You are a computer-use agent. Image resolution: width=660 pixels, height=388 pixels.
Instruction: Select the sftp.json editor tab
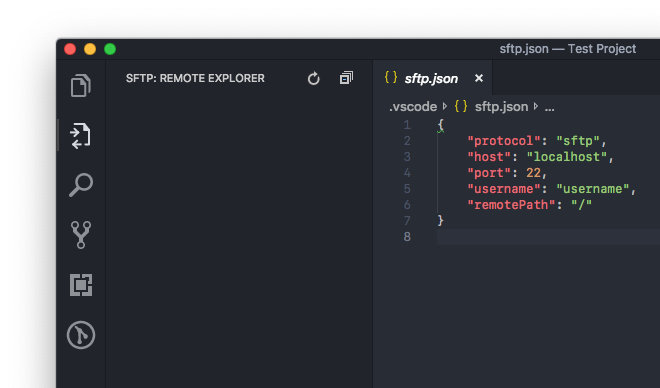(433, 78)
